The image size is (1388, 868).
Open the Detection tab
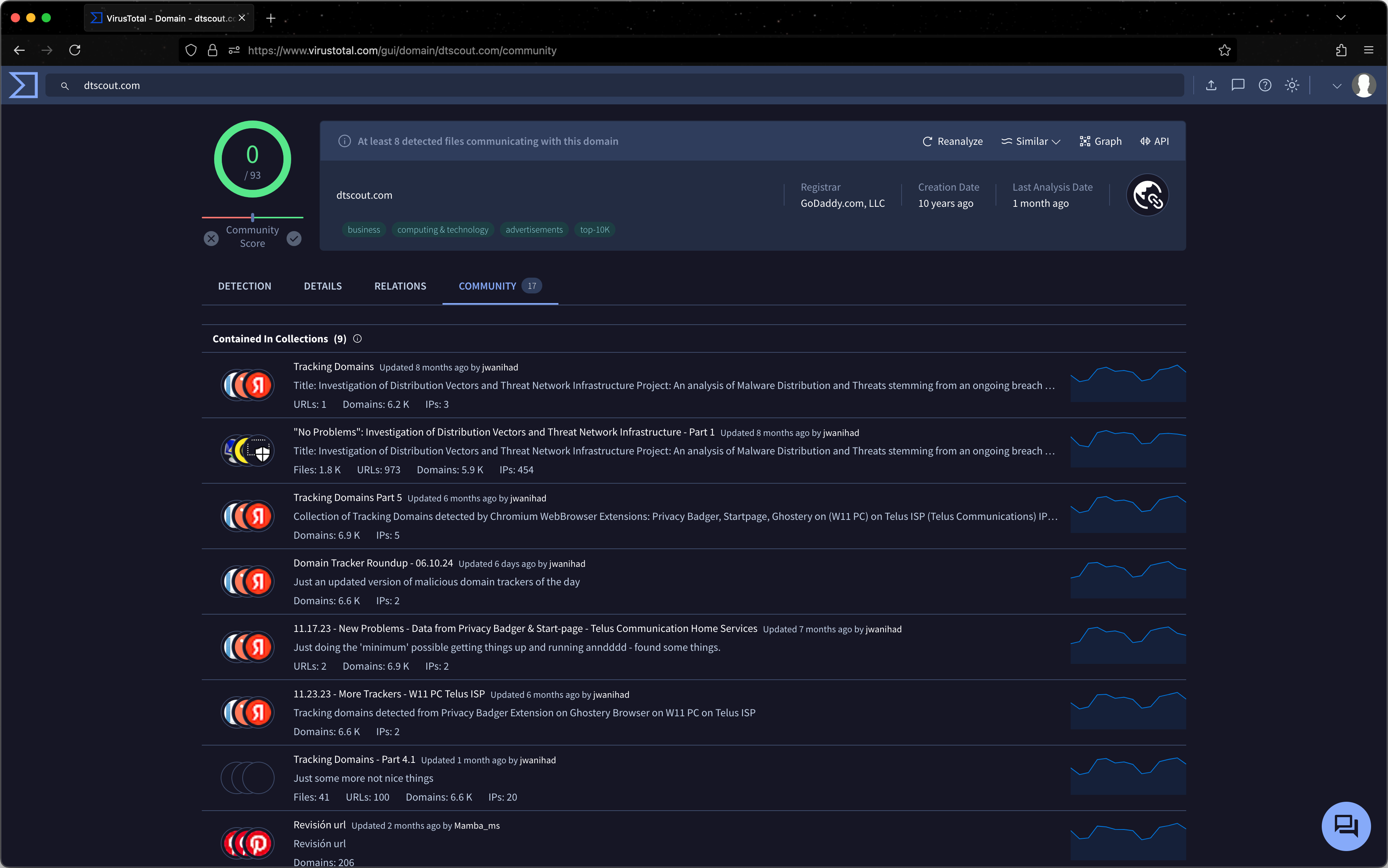tap(244, 286)
